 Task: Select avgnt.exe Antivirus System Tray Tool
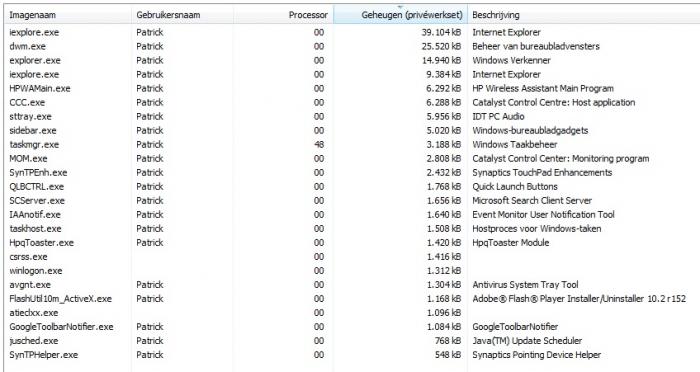tap(352, 284)
